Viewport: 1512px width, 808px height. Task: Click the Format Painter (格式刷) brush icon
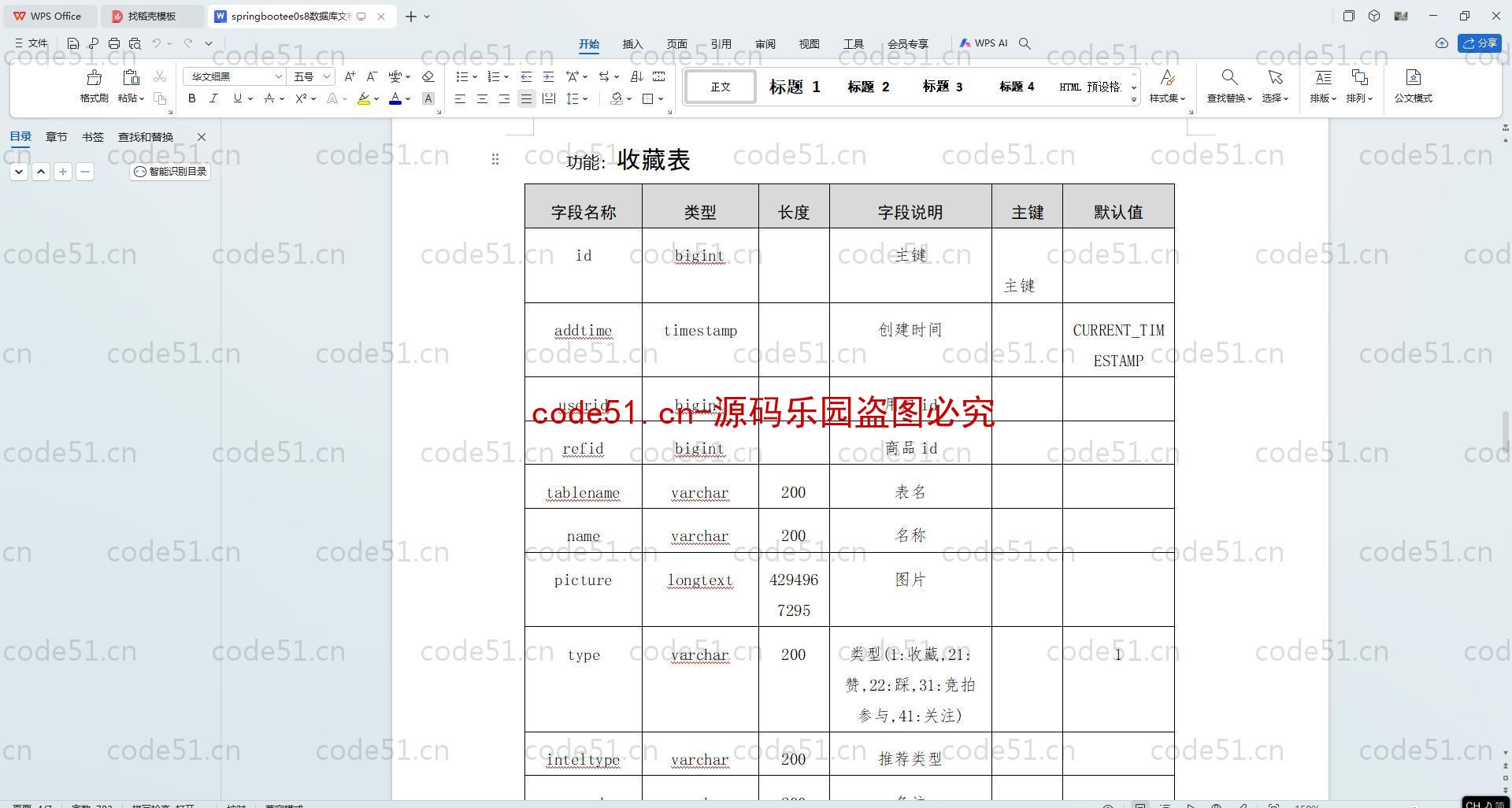click(94, 77)
